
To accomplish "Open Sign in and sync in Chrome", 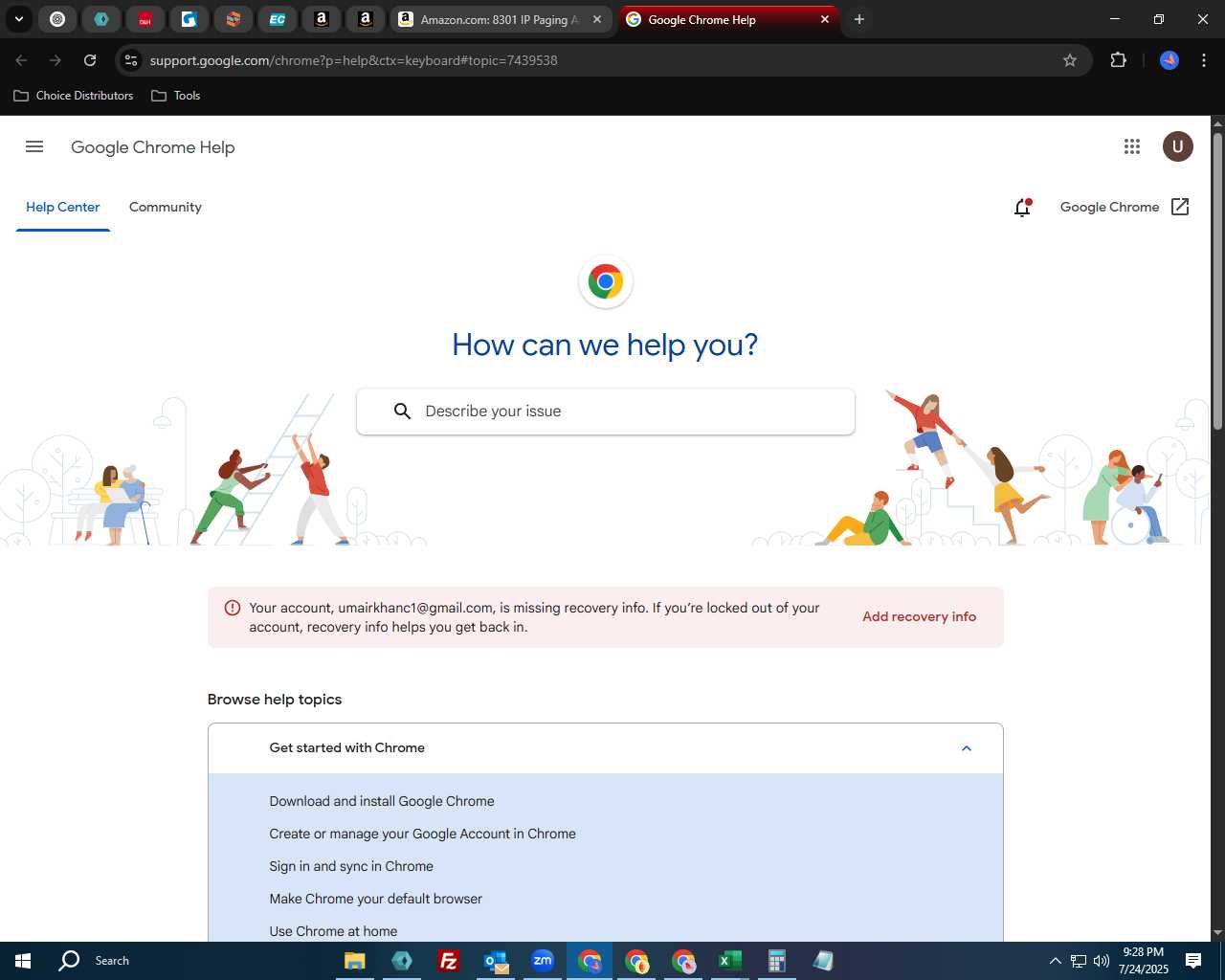I will [x=351, y=866].
